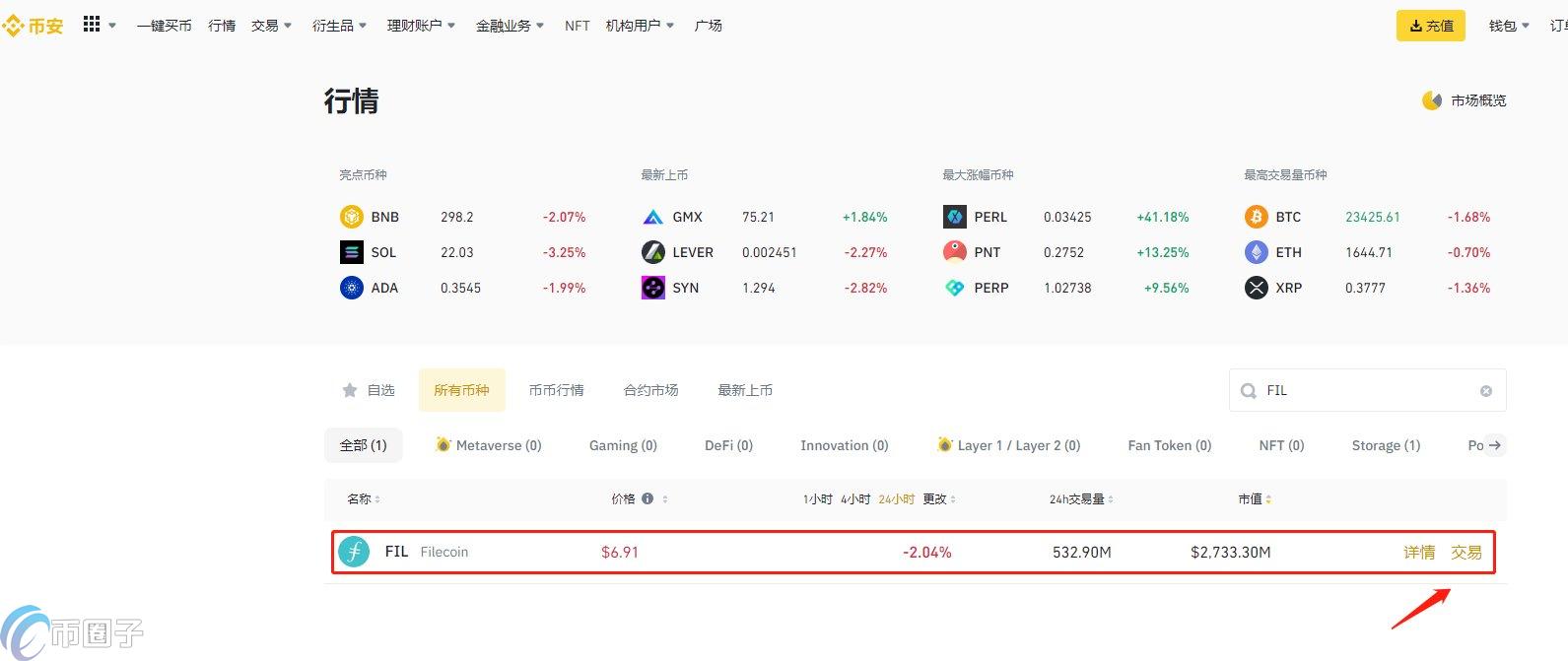The height and width of the screenshot is (661, 1568).
Task: Open the 金融业务 dropdown menu
Action: 511,26
